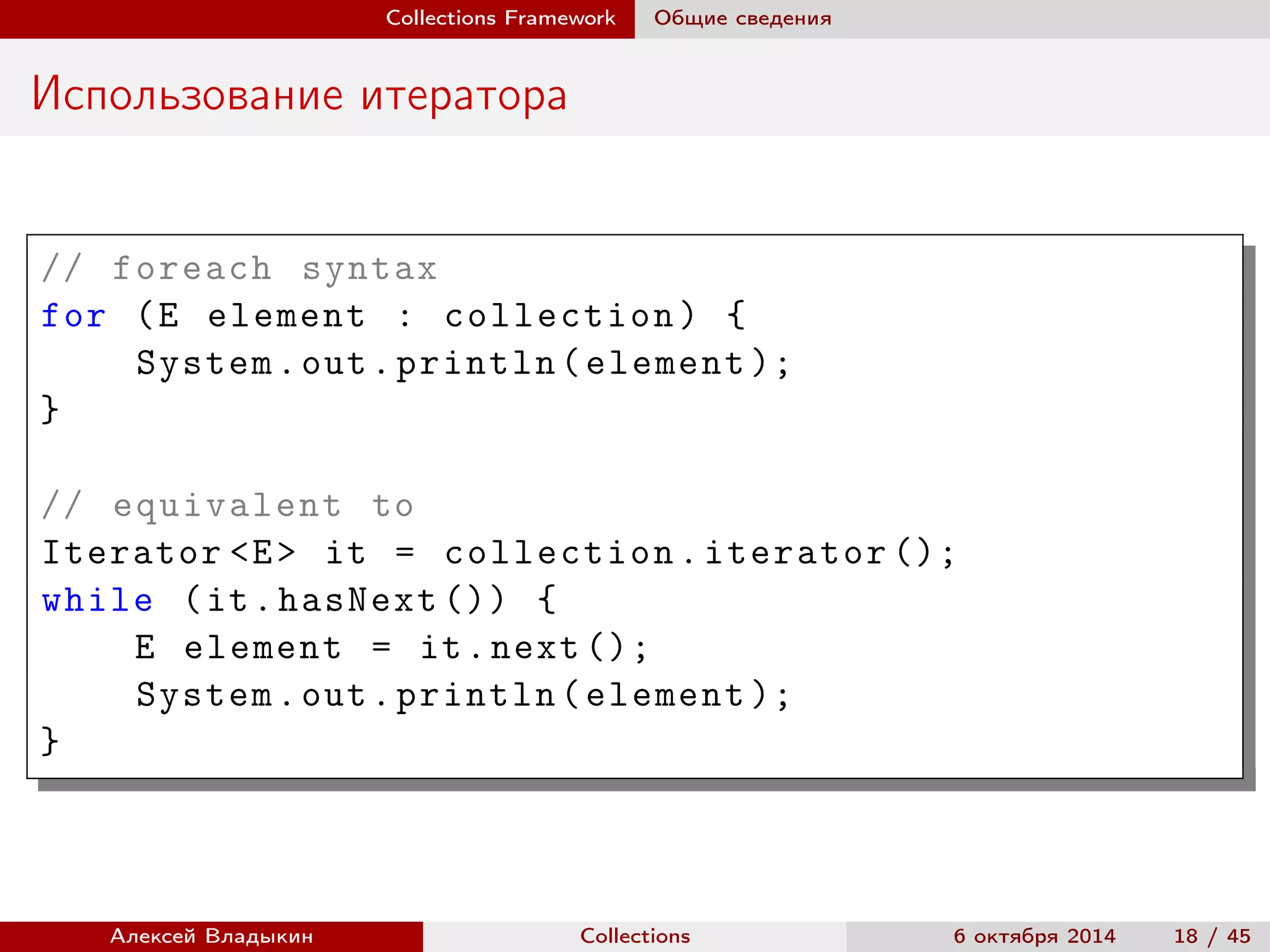The image size is (1270, 952).
Task: Click the closing brace of the while loop
Action: coord(50,741)
